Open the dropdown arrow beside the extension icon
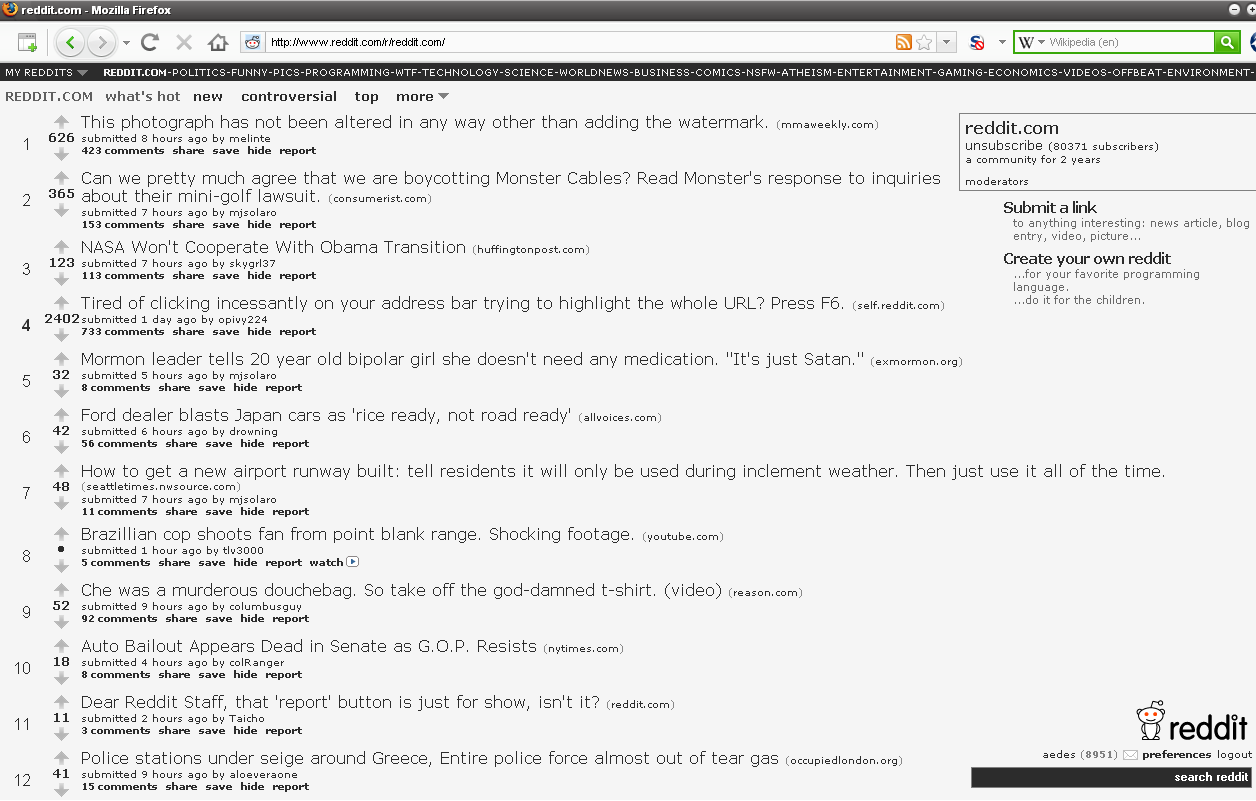The image size is (1256, 801). (x=1001, y=43)
